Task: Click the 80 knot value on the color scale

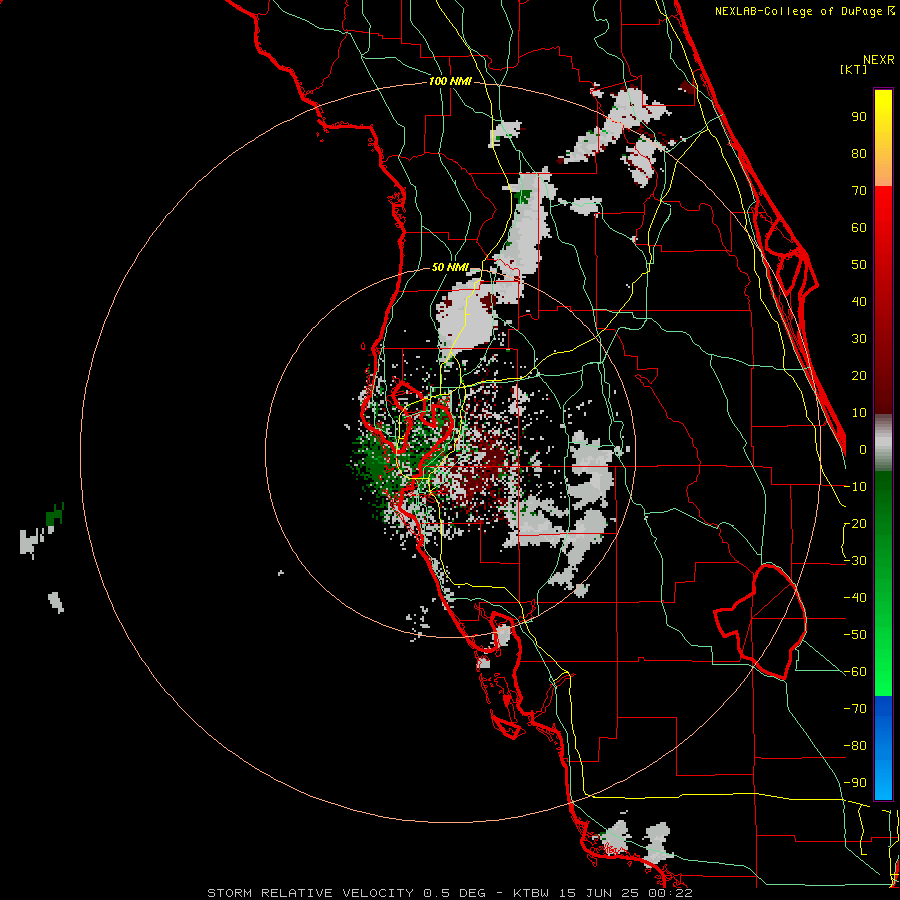Action: coord(859,153)
